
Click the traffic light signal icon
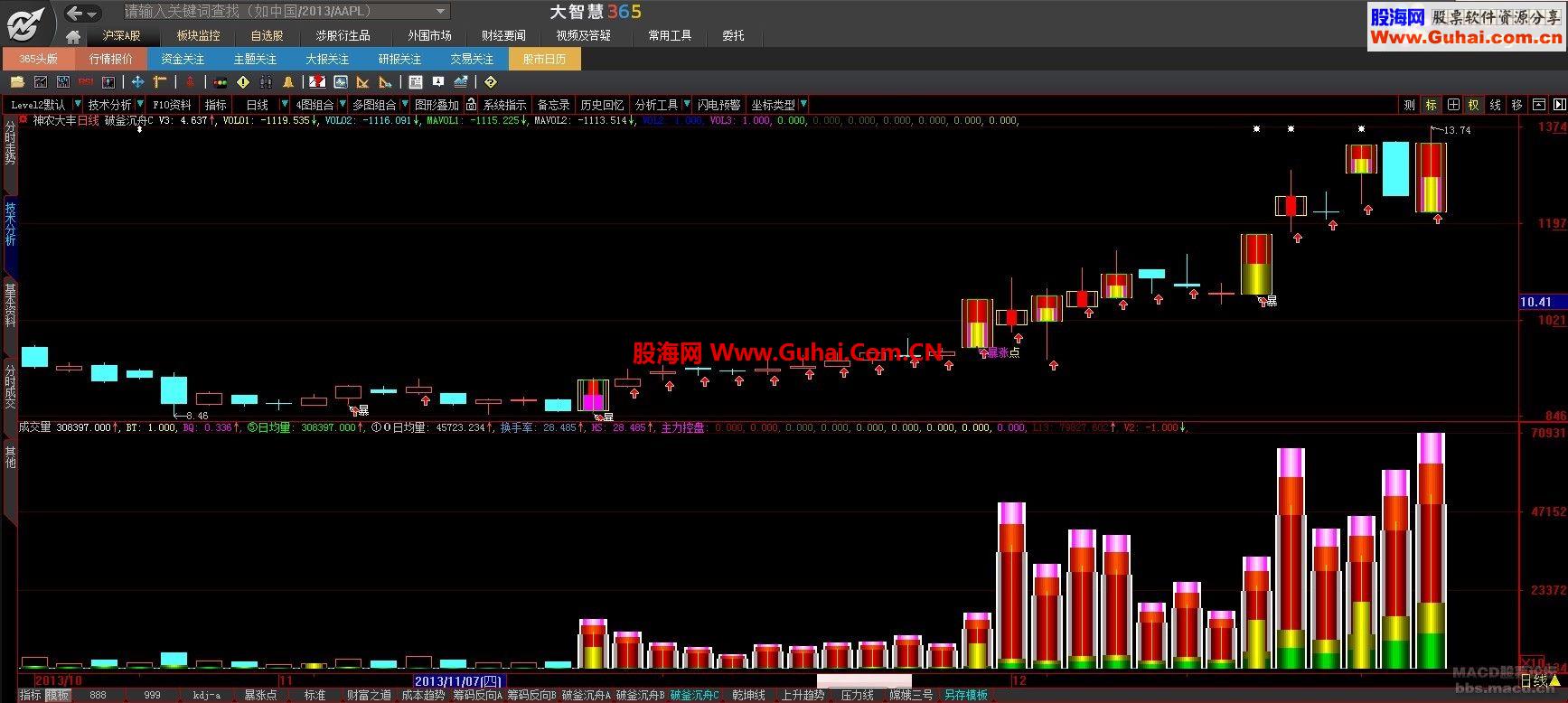pos(220,82)
